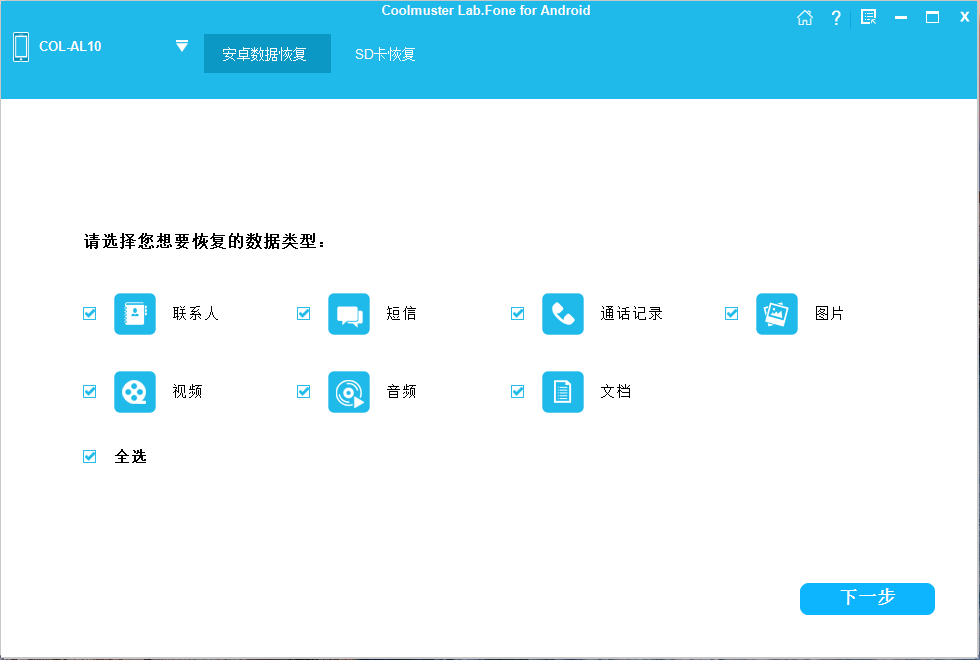Toggle the 全选 (Select All) checkbox
This screenshot has width=980, height=660.
click(x=89, y=456)
